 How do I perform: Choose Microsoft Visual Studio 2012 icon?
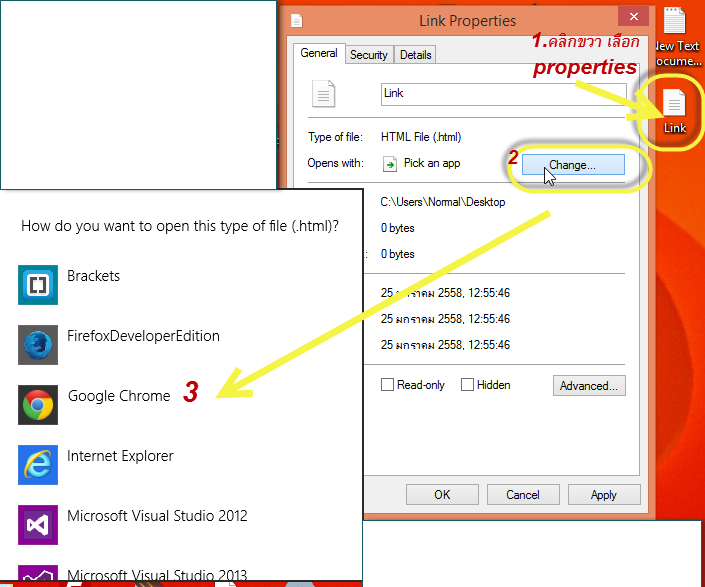point(38,525)
